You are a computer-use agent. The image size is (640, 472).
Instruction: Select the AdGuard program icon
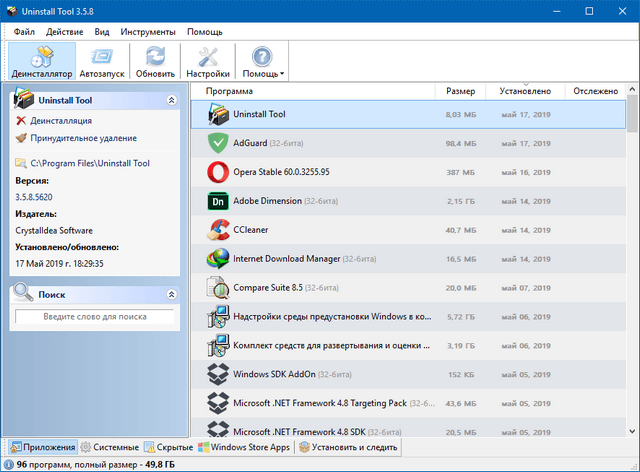pyautogui.click(x=218, y=143)
